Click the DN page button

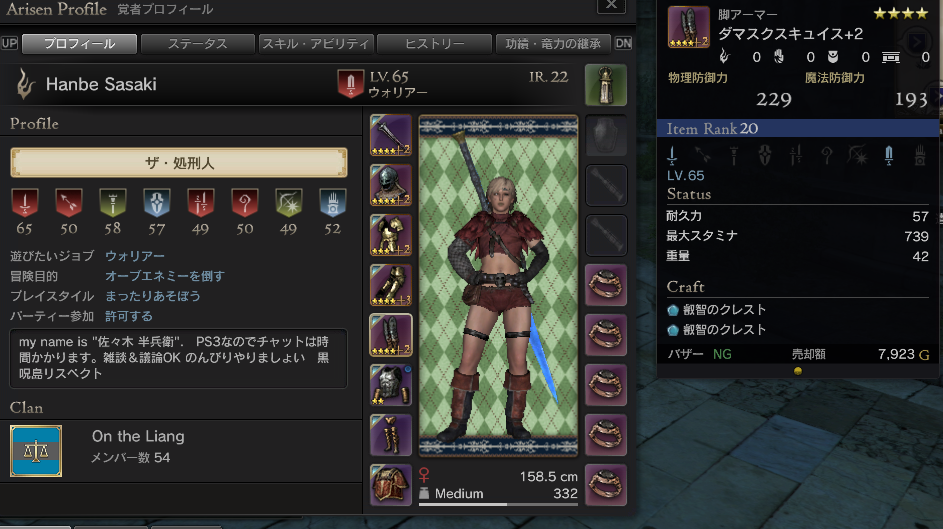[624, 43]
